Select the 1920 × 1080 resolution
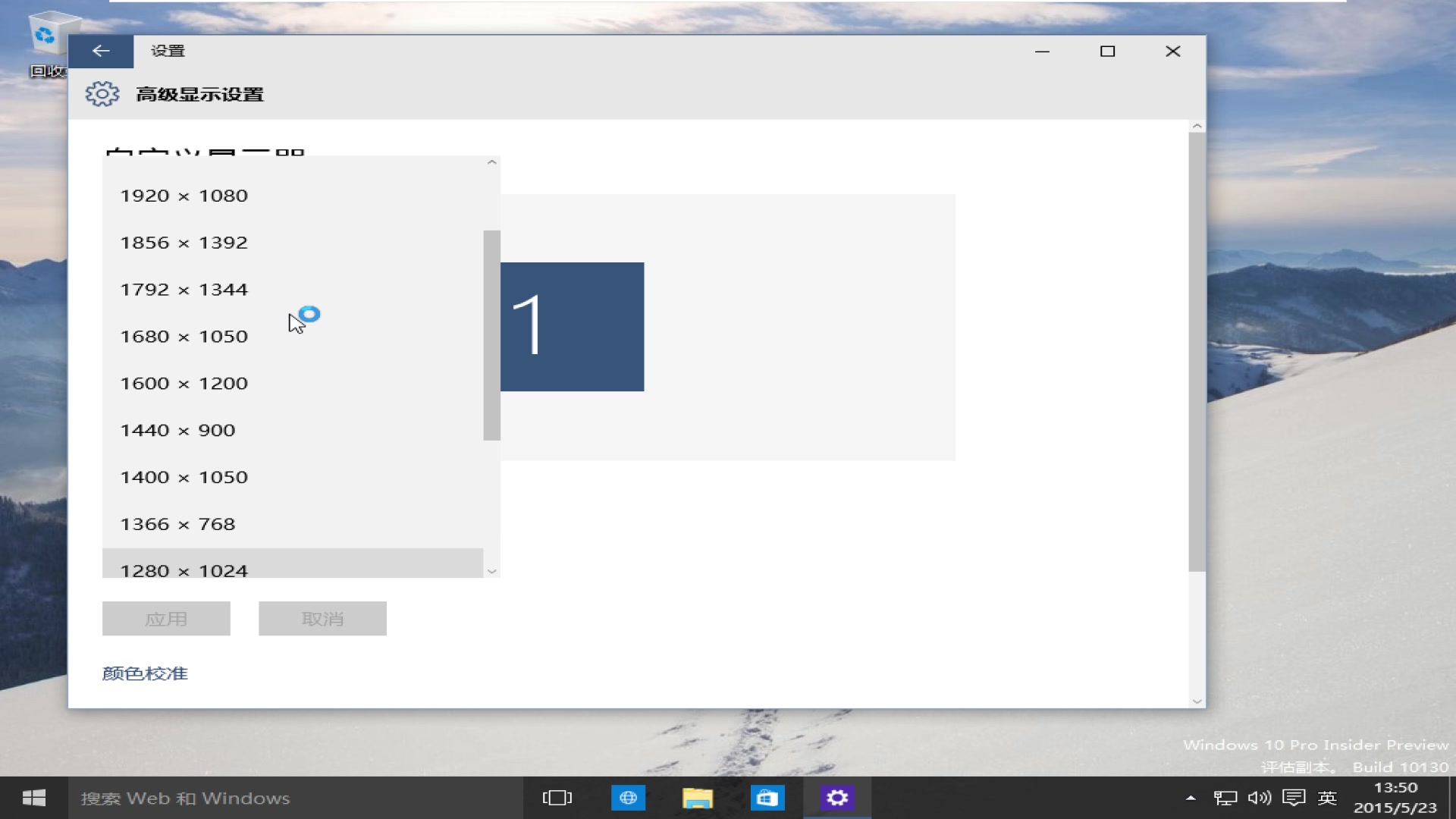 184,196
